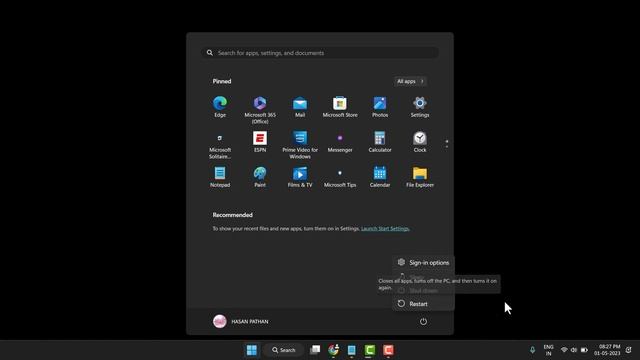Open Films & TV app
Image resolution: width=640 pixels, height=360 pixels.
pos(300,177)
